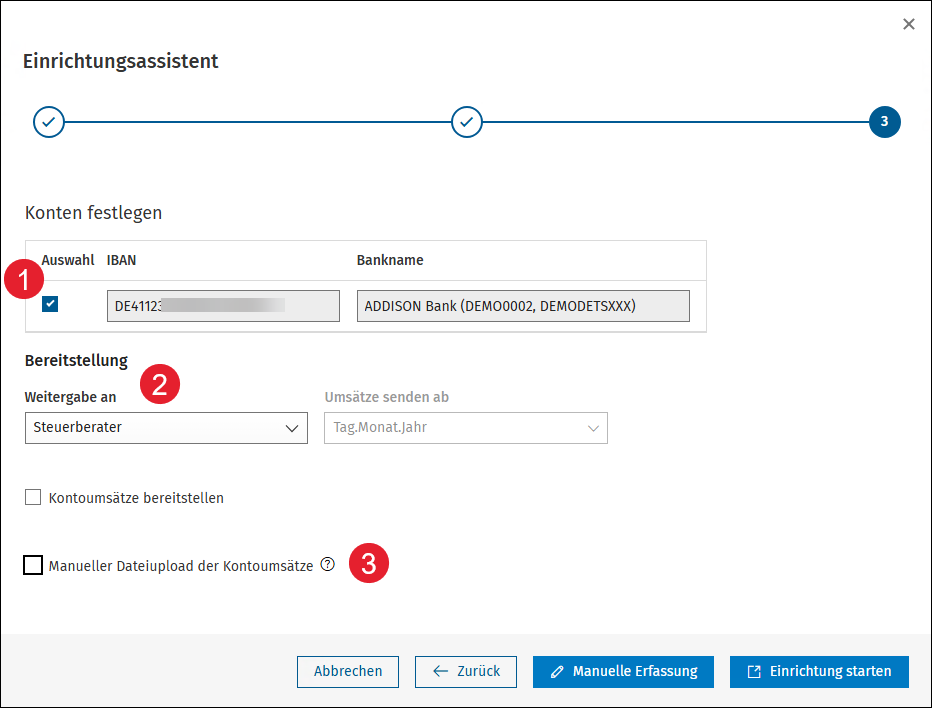Click the Einrichtungsassistent title text
This screenshot has width=932, height=708.
(121, 61)
